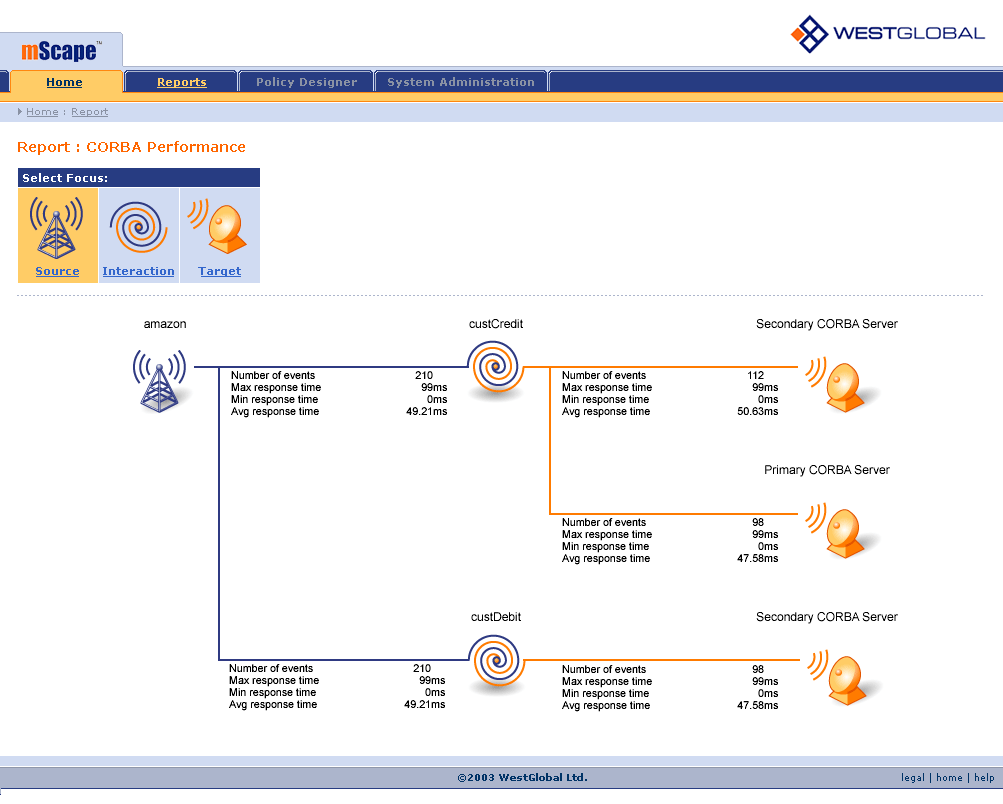The height and width of the screenshot is (804, 1003).
Task: Open the help footer link
Action: coord(984,778)
